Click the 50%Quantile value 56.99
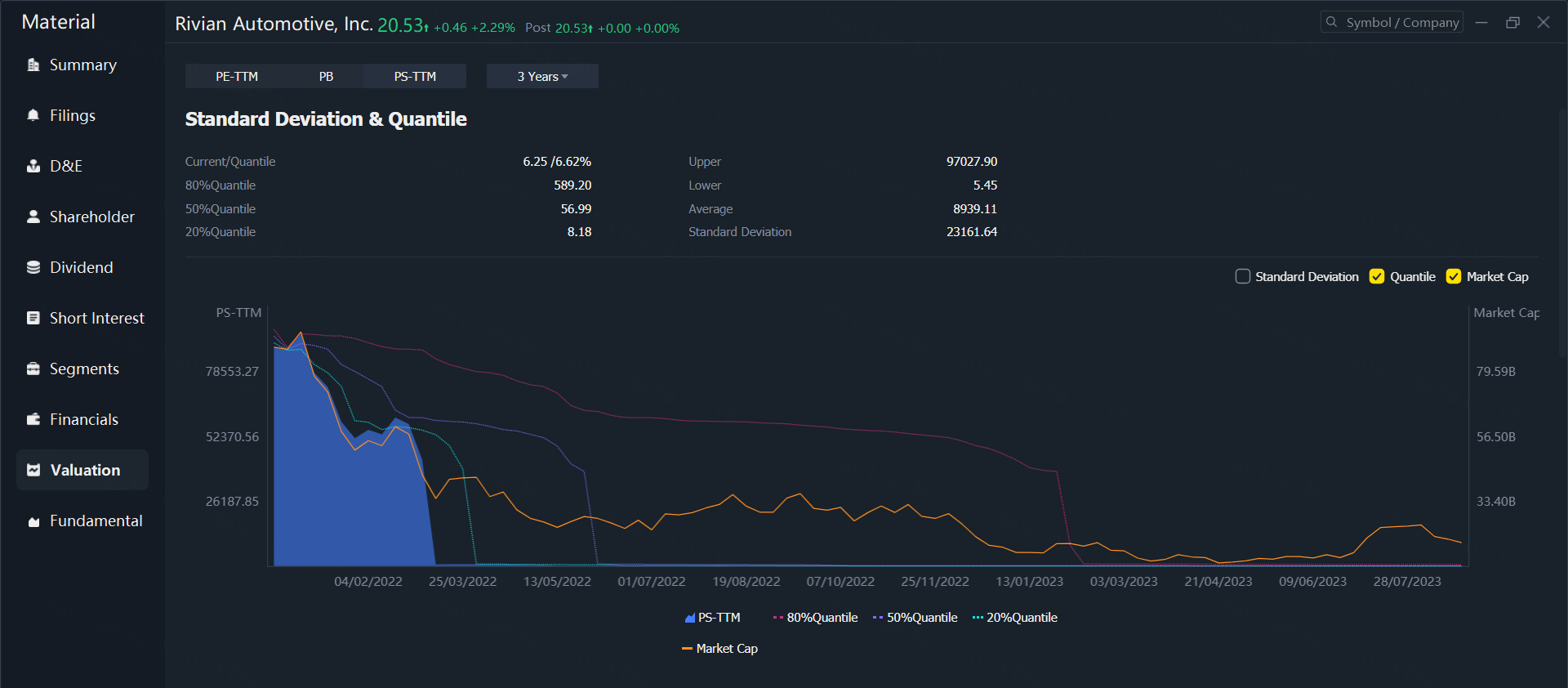 576,209
